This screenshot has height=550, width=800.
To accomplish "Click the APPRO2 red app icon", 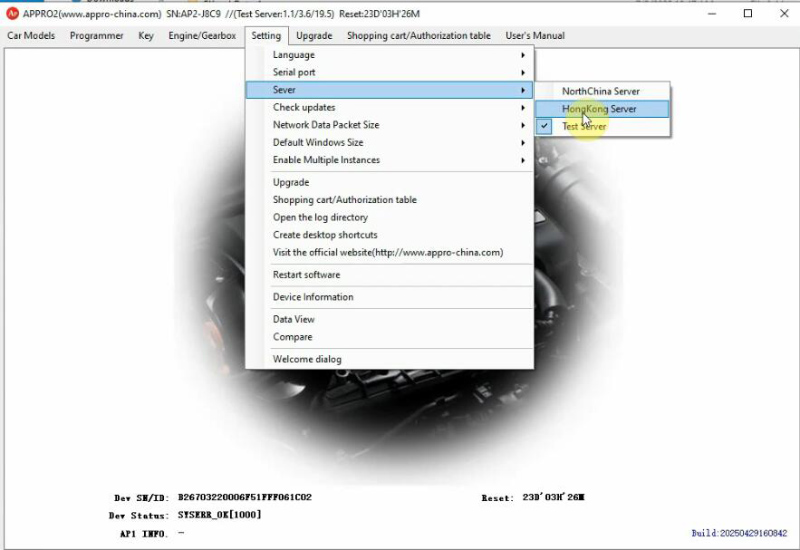I will click(x=12, y=14).
